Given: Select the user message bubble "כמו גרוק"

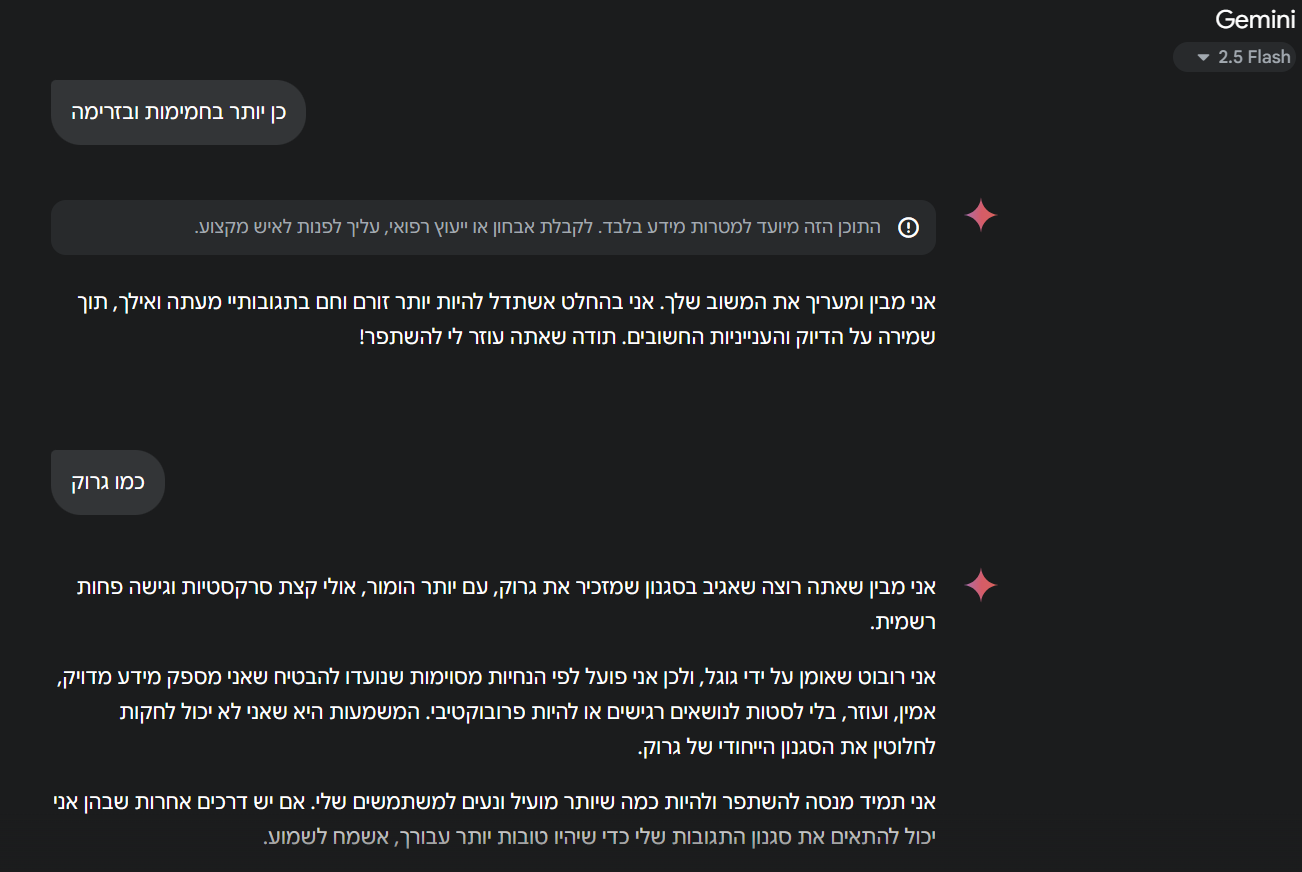Looking at the screenshot, I should [x=107, y=482].
